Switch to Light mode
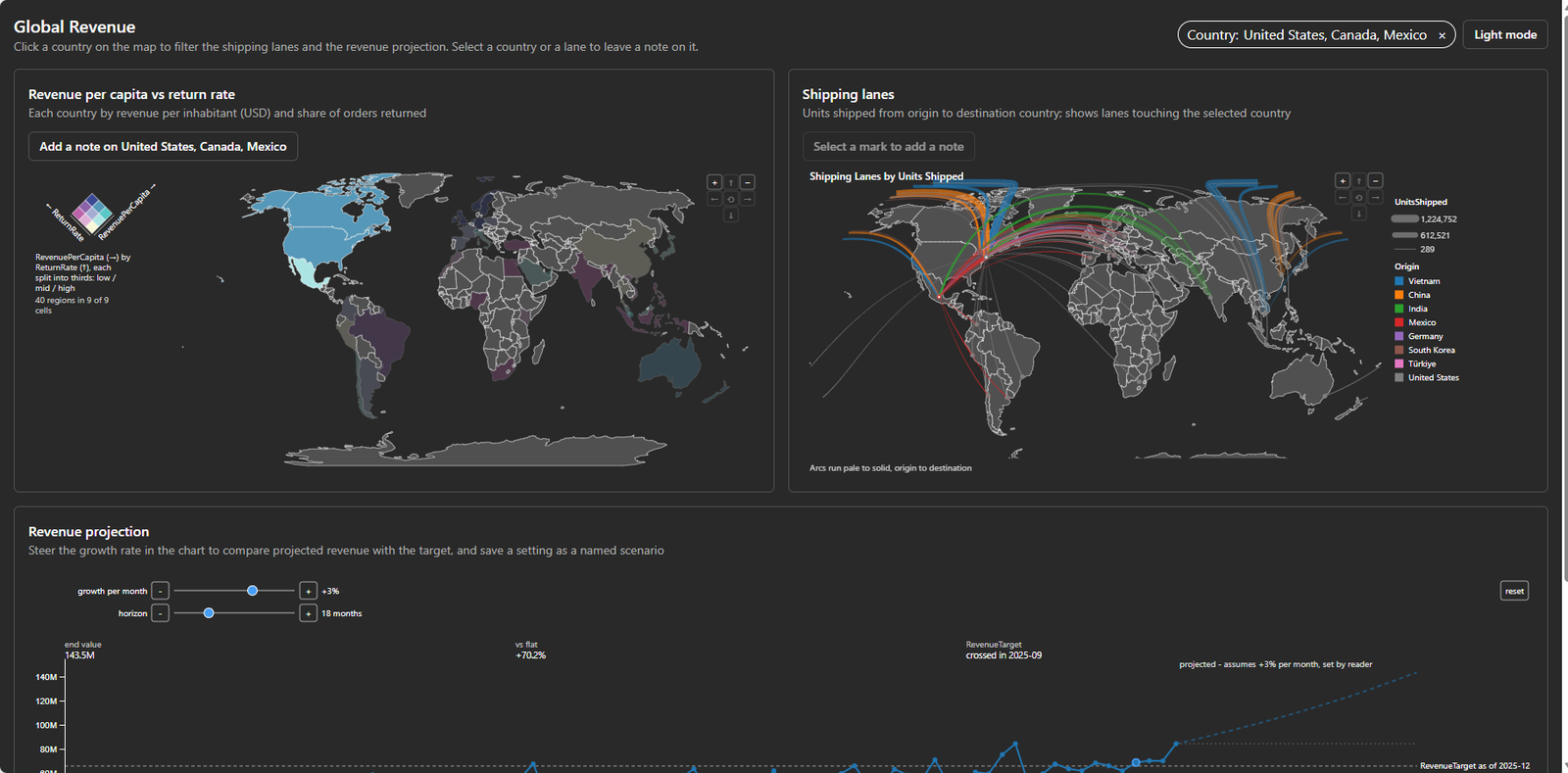Screen dimensions: 1568x773 pyautogui.click(x=1505, y=34)
